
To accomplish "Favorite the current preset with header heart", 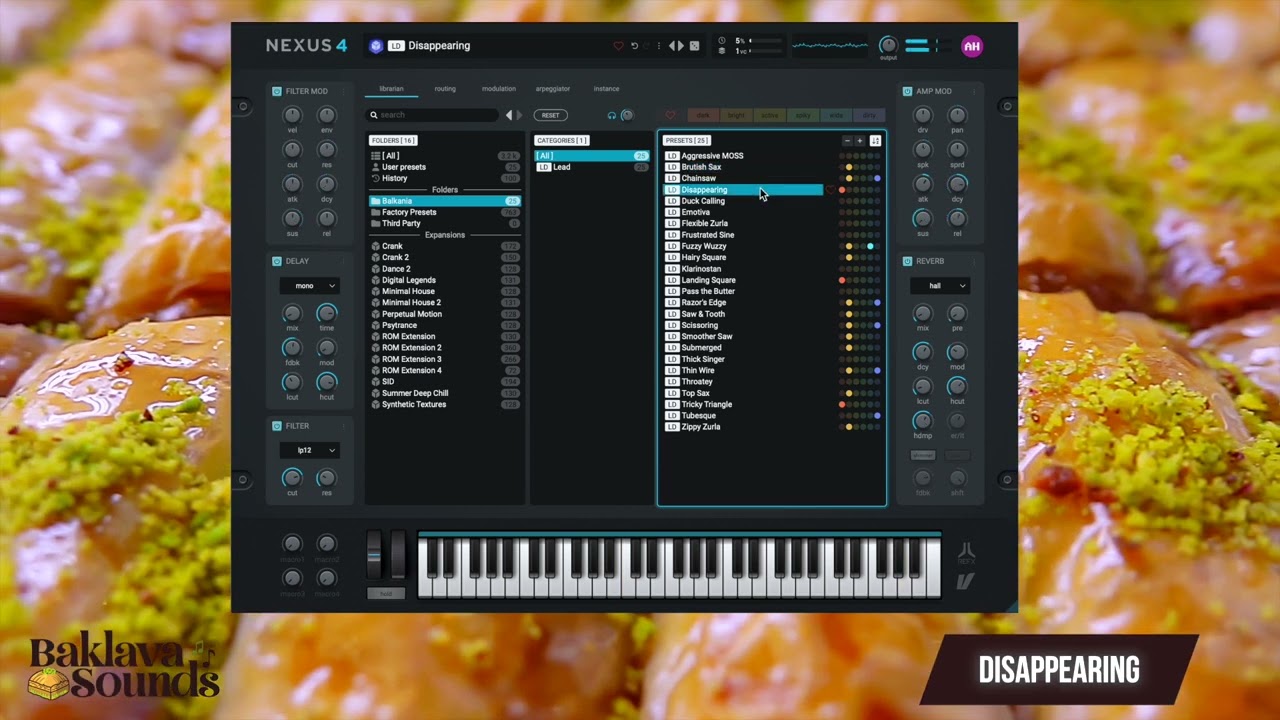I will pos(618,46).
